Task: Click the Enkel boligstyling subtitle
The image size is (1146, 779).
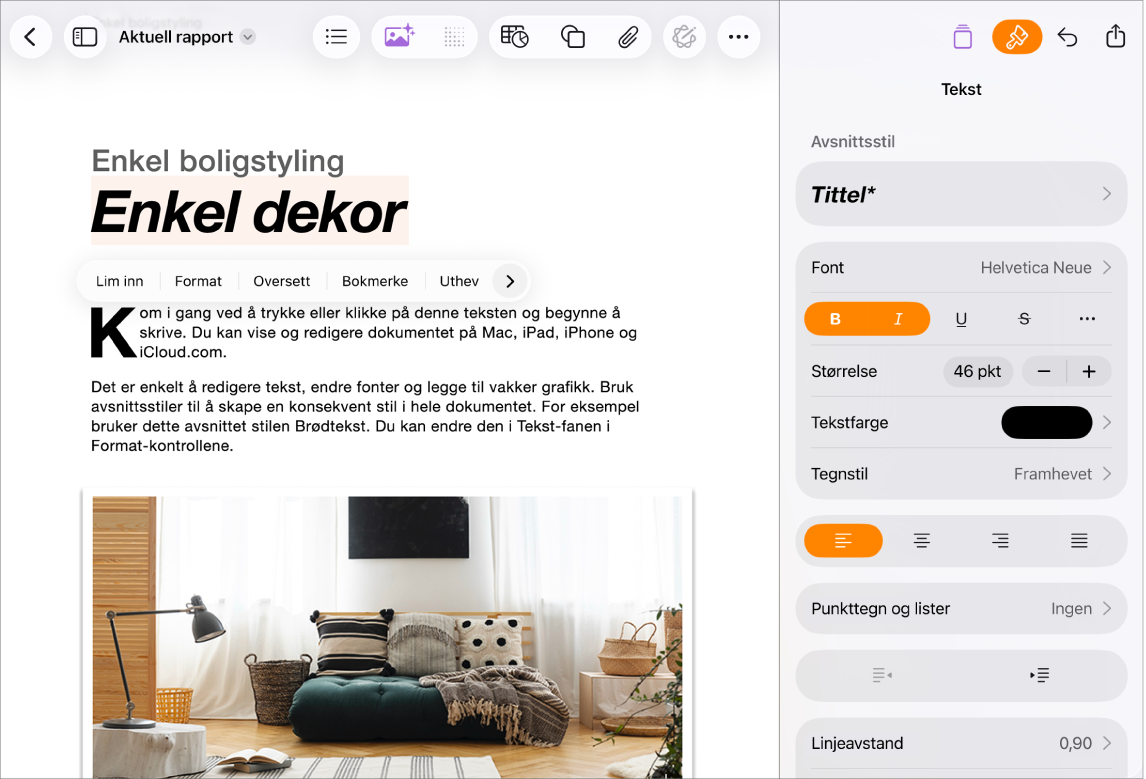Action: pyautogui.click(x=218, y=161)
